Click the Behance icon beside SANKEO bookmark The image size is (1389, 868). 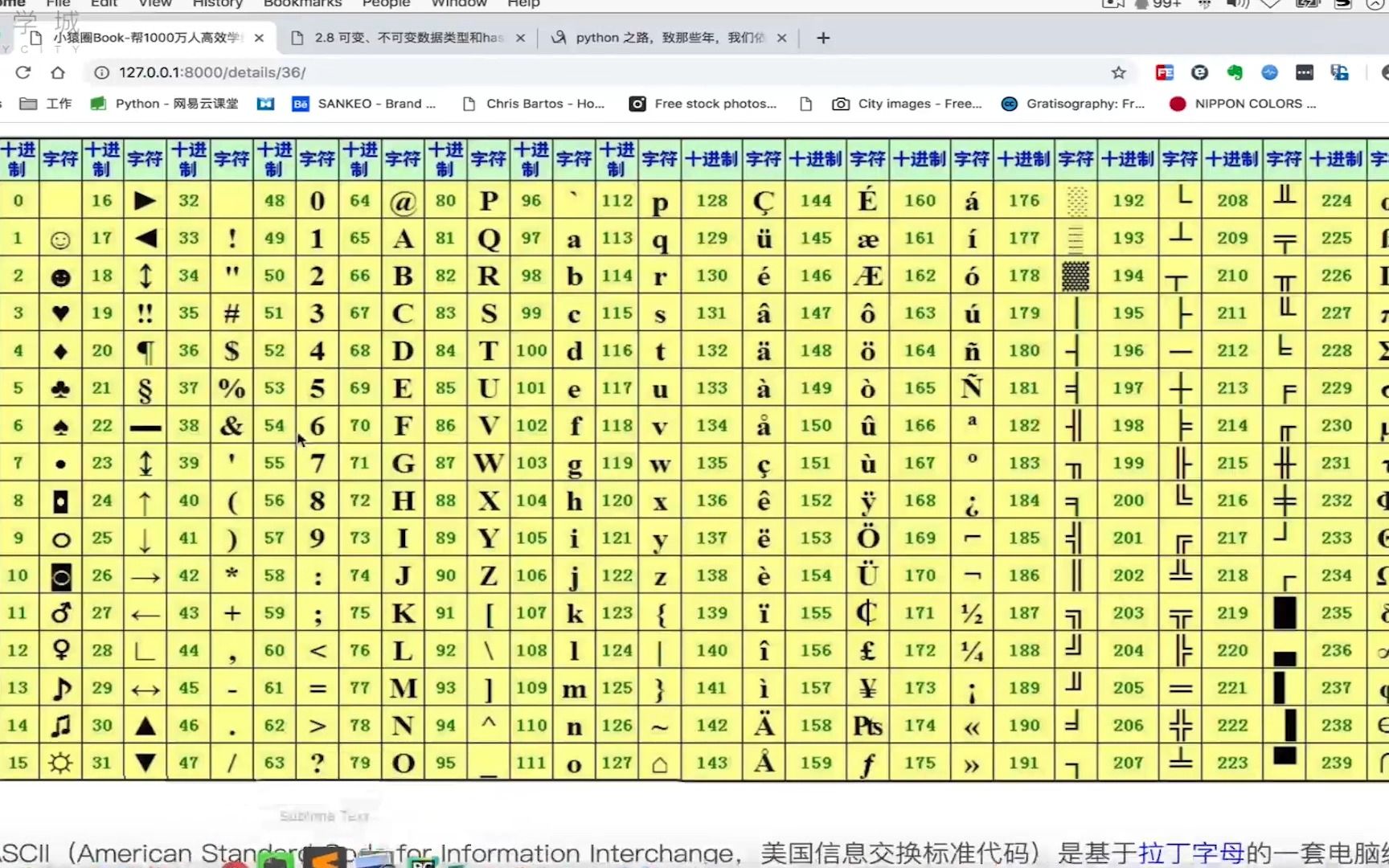tap(300, 104)
